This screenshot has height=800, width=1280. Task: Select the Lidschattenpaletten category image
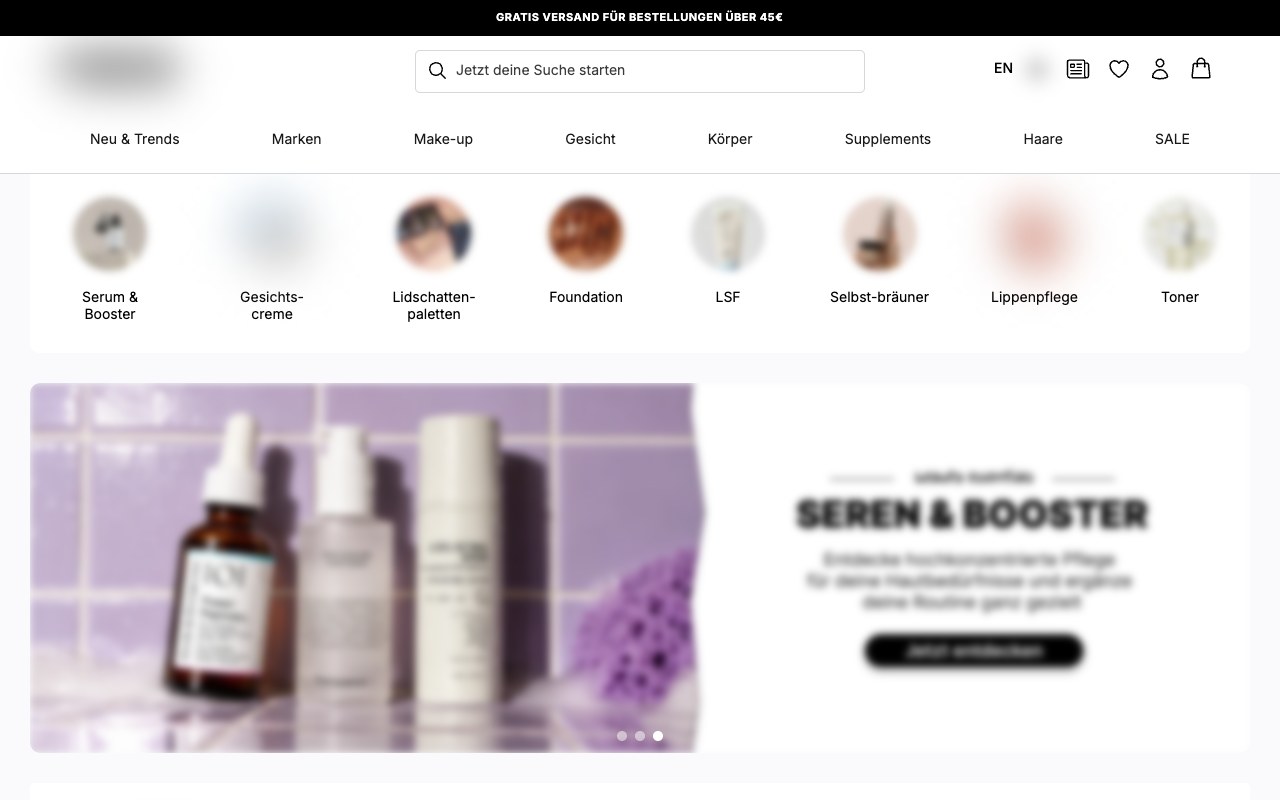pyautogui.click(x=434, y=234)
